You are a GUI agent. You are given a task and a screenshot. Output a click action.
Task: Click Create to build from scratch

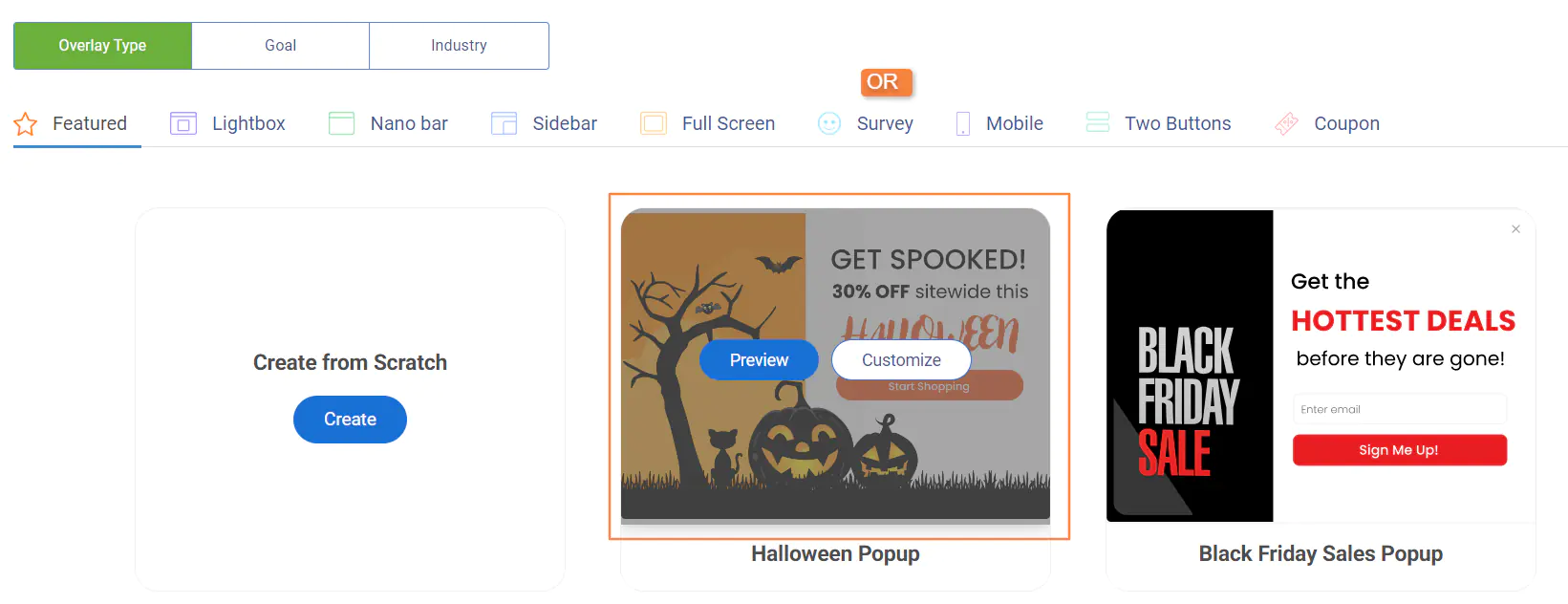[350, 419]
